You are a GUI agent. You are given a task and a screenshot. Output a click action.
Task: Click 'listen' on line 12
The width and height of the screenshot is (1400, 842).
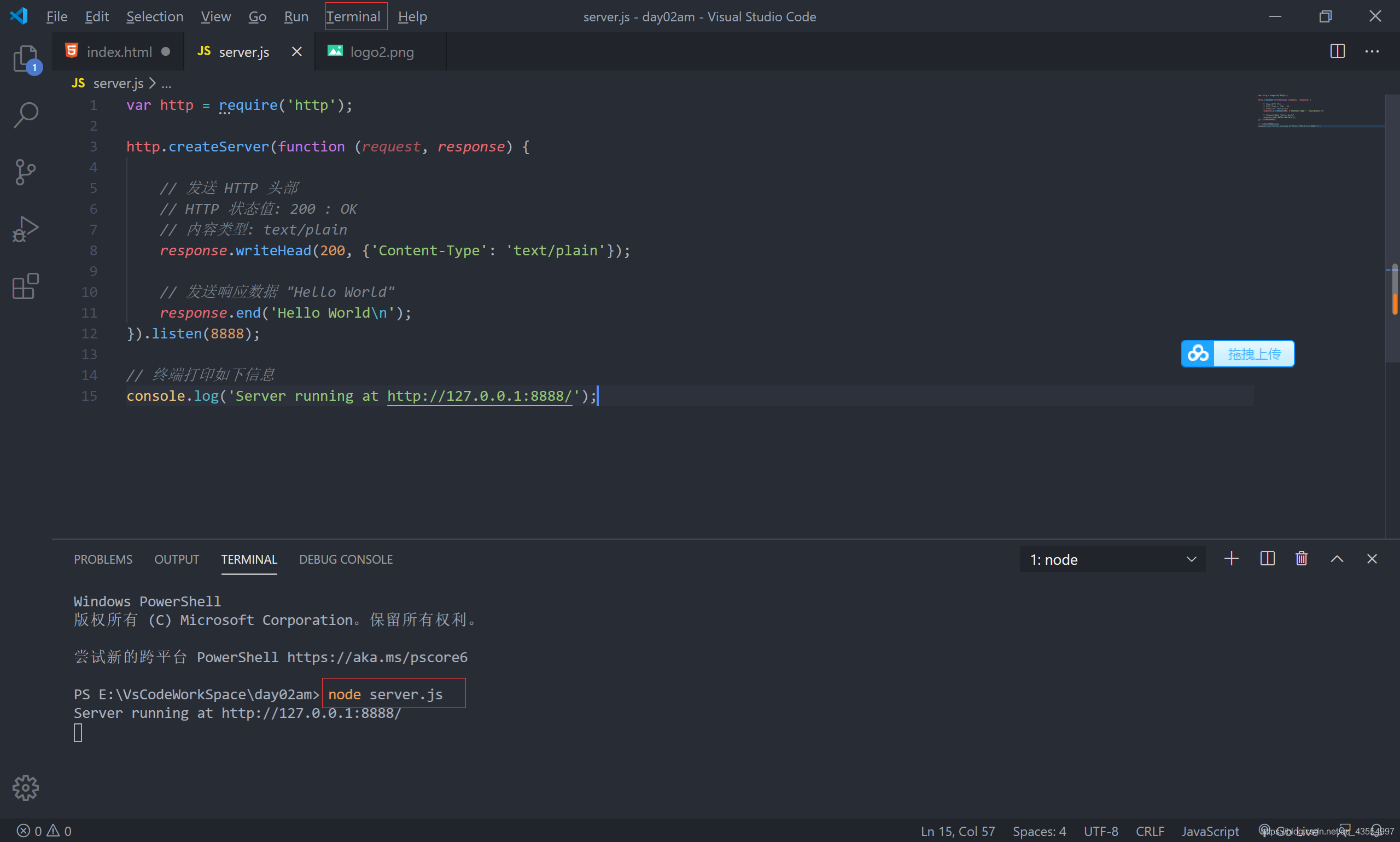pos(177,334)
